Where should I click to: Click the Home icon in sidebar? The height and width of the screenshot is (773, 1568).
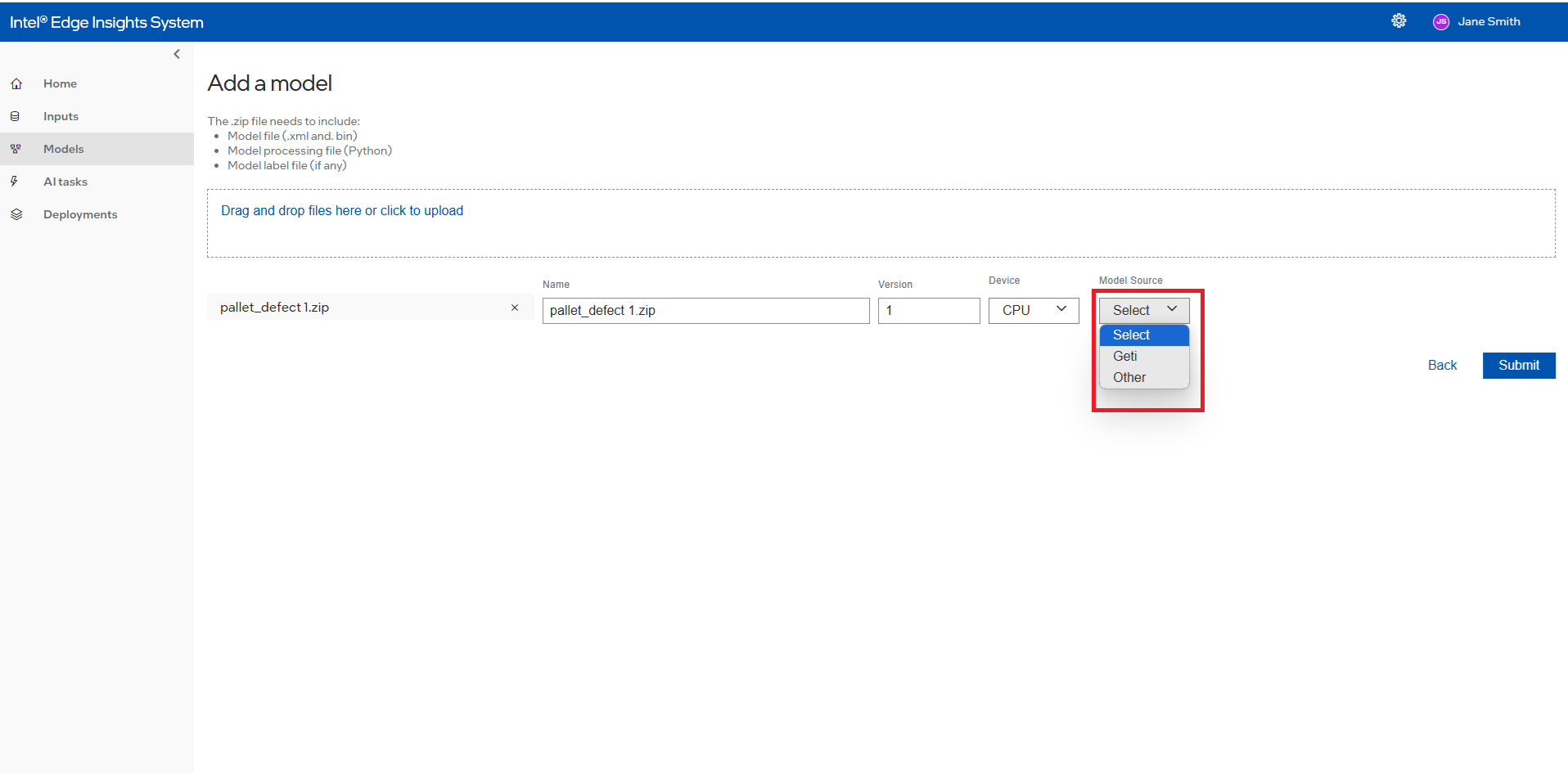[16, 83]
